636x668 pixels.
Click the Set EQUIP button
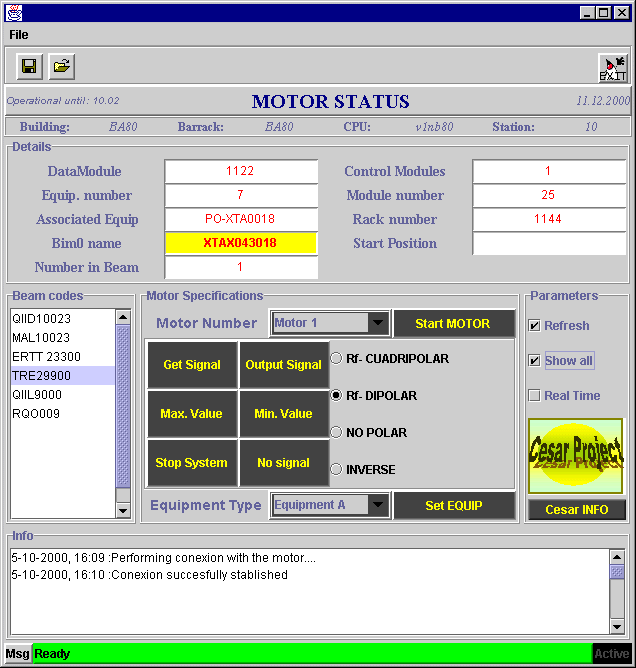tap(454, 506)
